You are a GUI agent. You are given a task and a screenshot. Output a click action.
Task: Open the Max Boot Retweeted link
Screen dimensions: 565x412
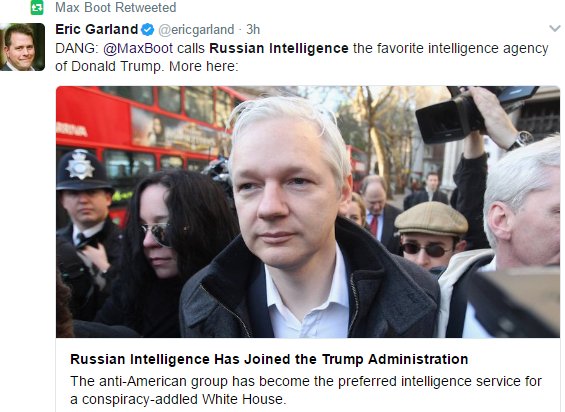pos(115,7)
